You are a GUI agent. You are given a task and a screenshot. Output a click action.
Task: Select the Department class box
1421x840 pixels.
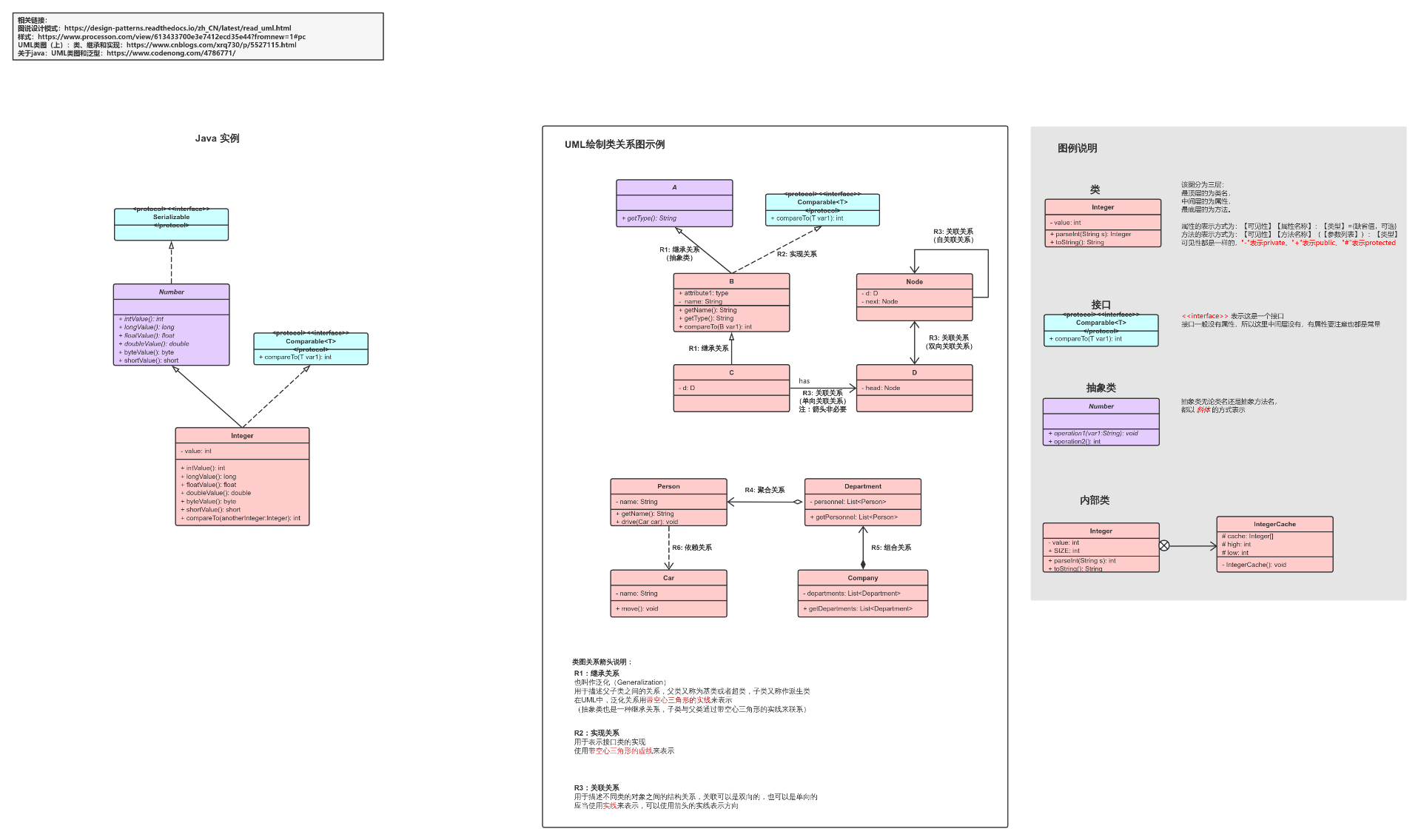coord(863,500)
